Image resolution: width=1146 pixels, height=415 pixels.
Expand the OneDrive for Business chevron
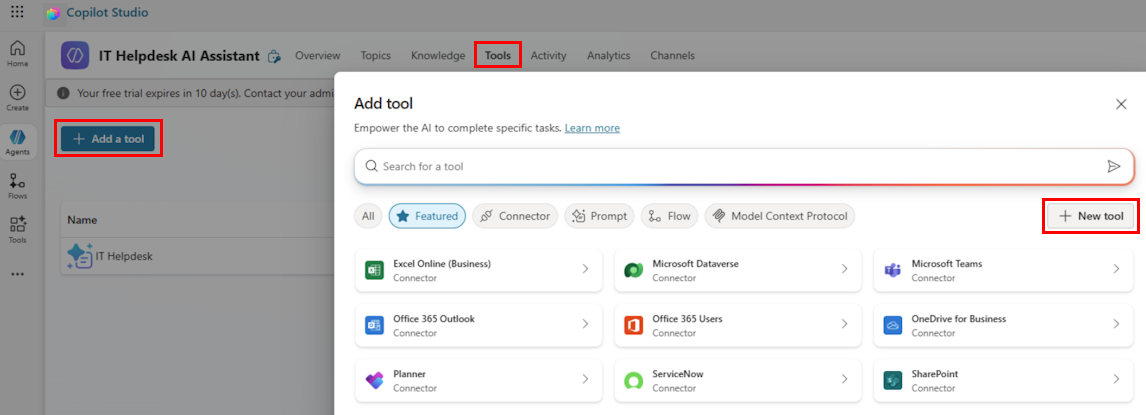pos(1116,324)
